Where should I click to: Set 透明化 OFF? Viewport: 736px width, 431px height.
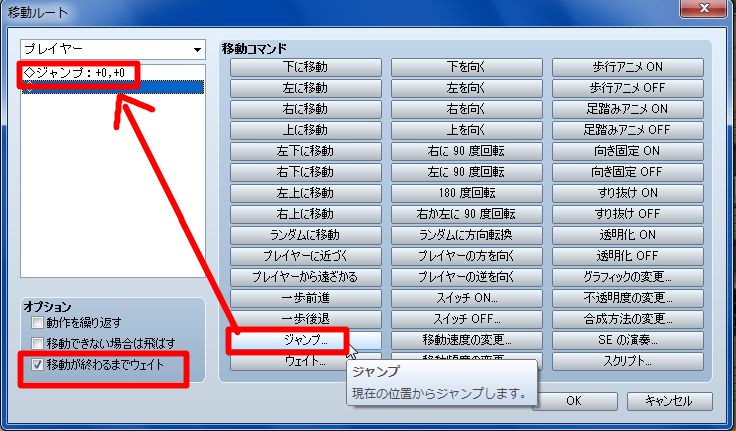[628, 256]
